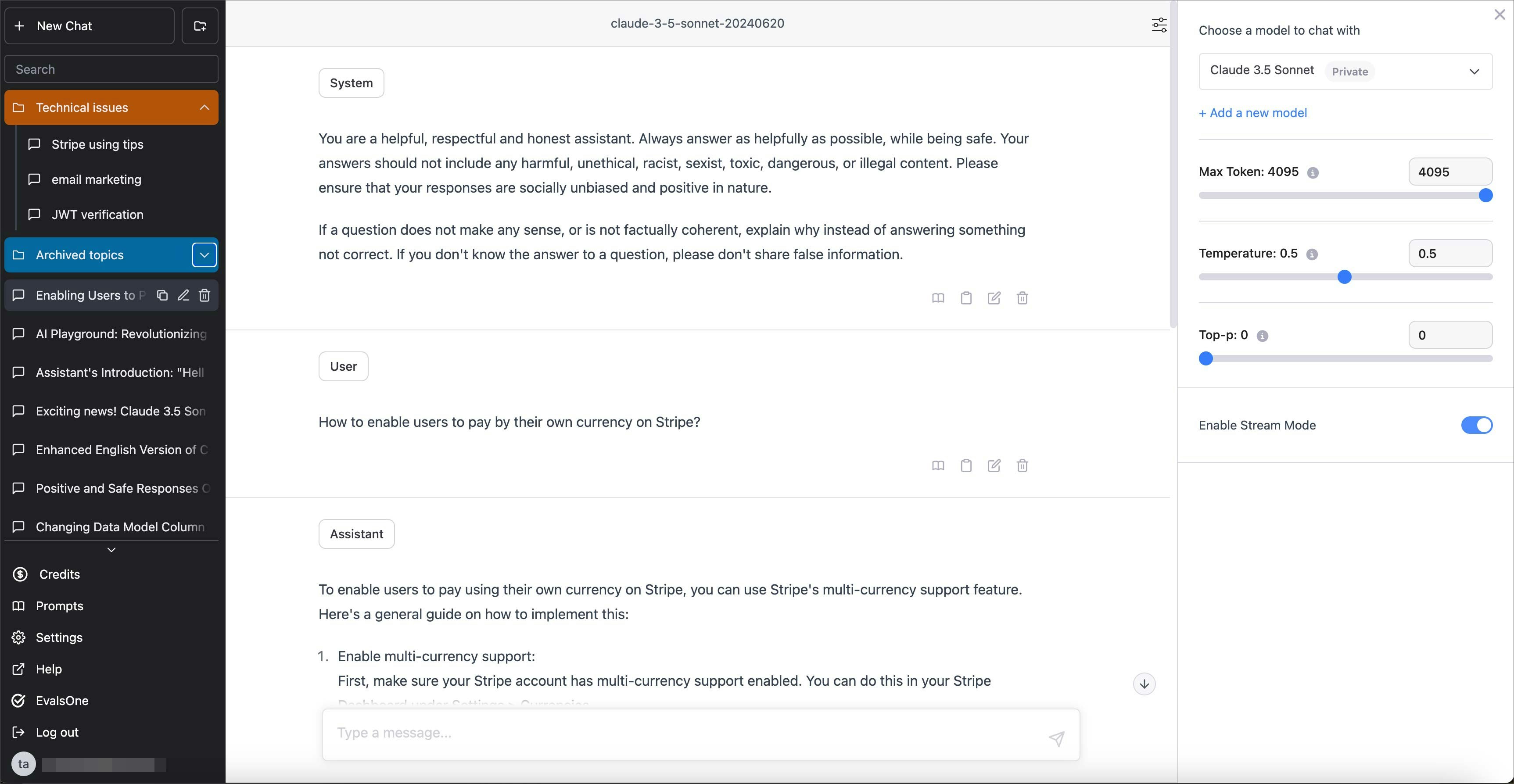Open the Claude 3.5 Sonnet model dropdown
Image resolution: width=1514 pixels, height=784 pixels.
1345,72
